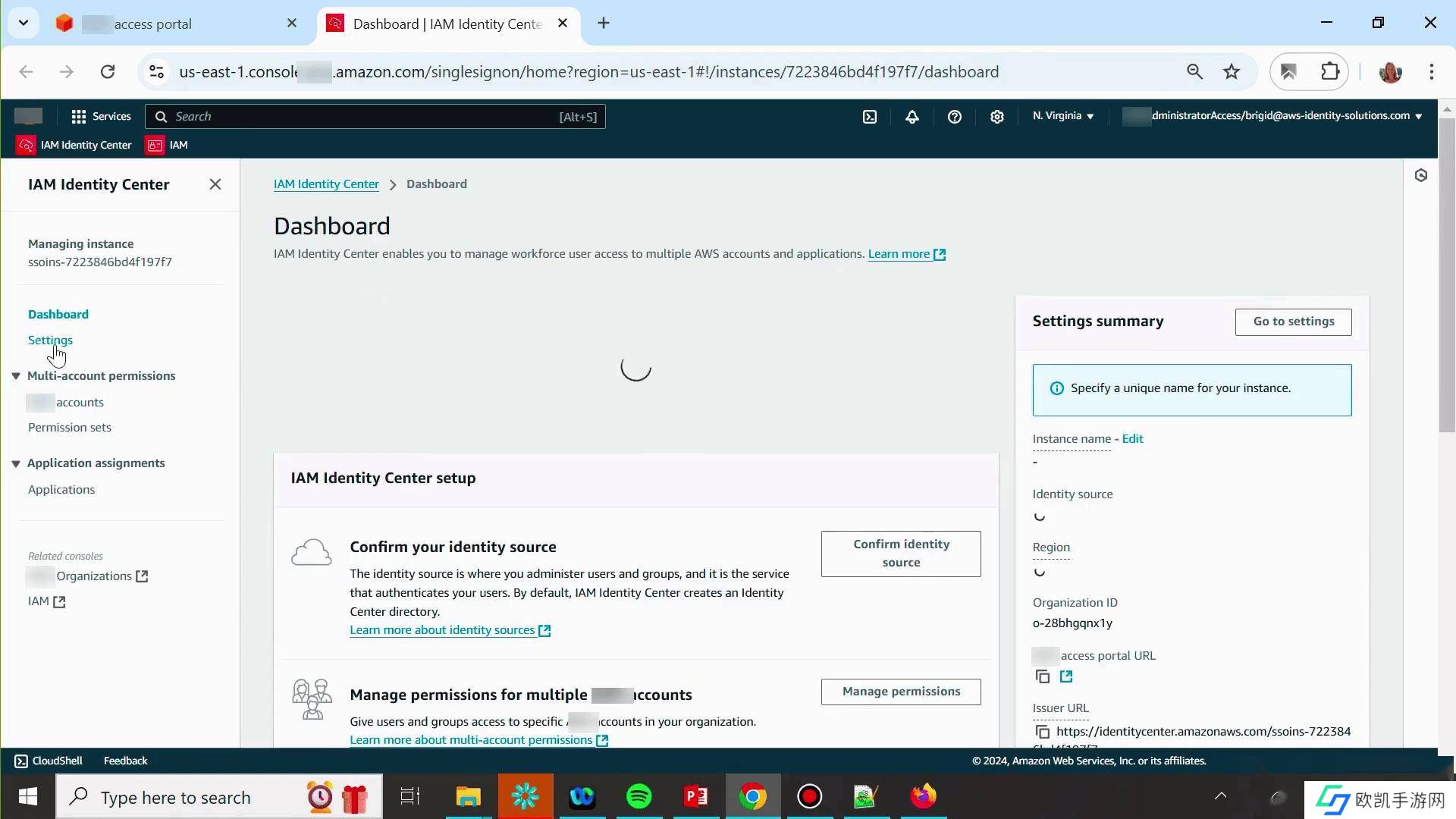Open the notifications bell
The height and width of the screenshot is (819, 1456).
click(x=912, y=117)
